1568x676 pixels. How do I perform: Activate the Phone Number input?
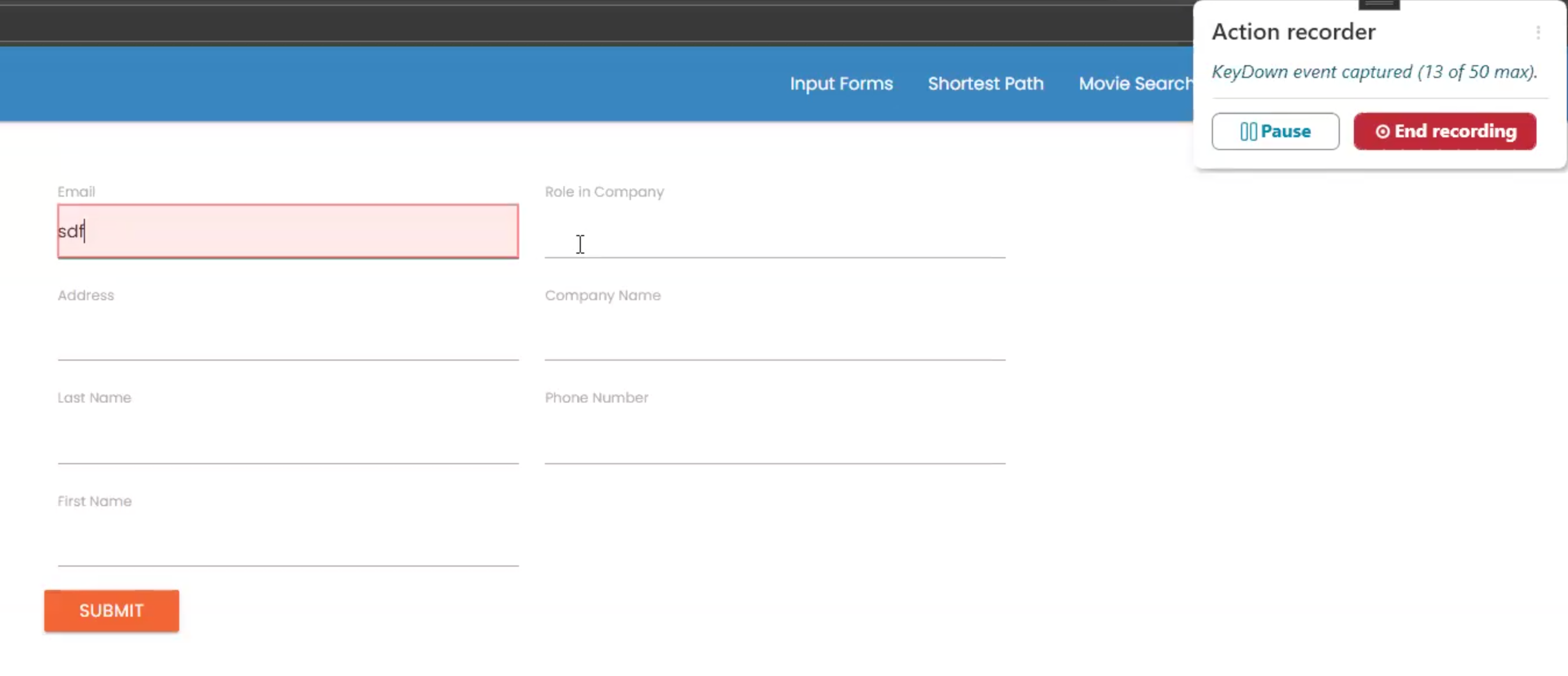(x=775, y=438)
